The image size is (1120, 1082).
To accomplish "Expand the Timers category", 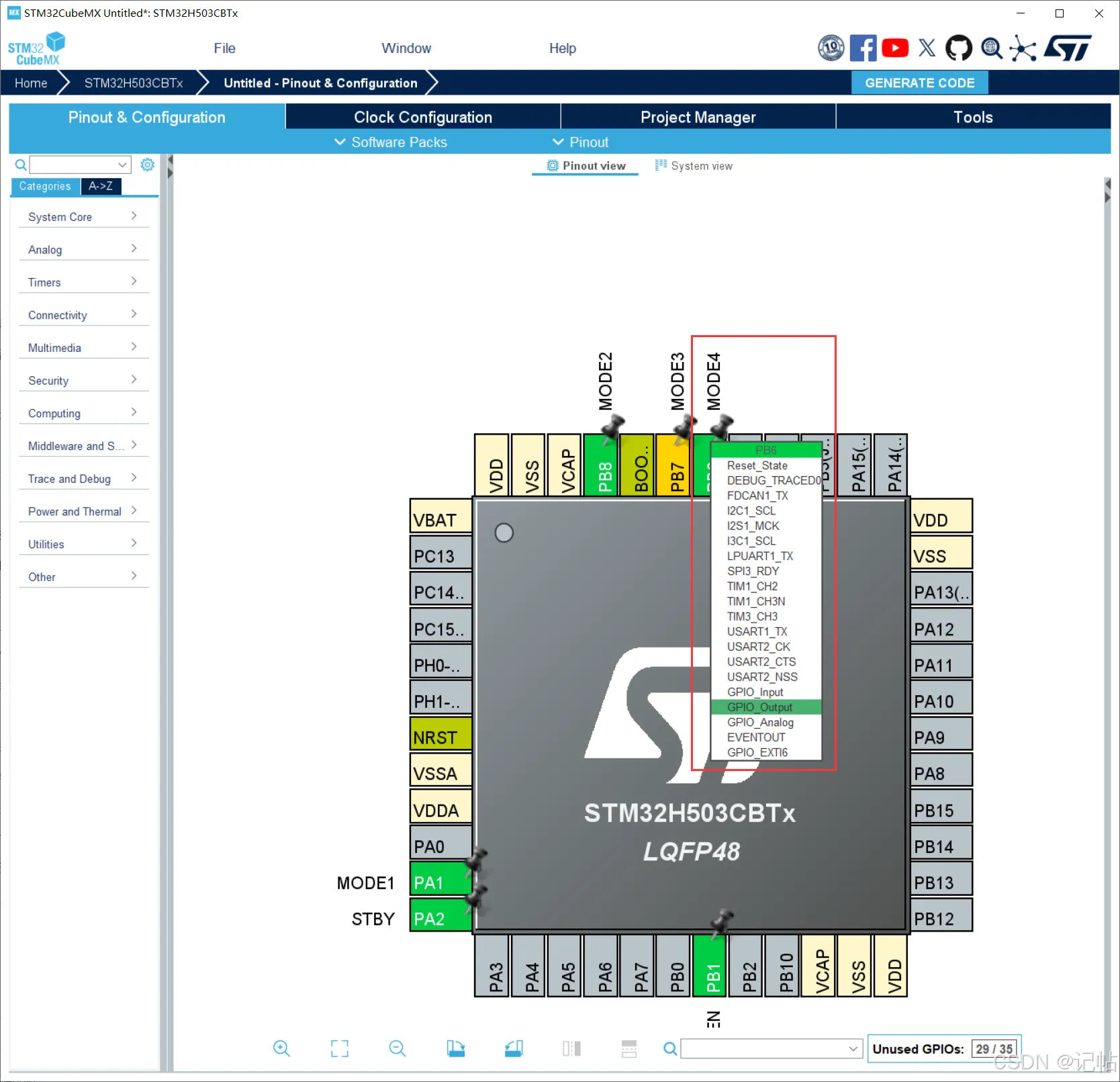I will pyautogui.click(x=84, y=283).
